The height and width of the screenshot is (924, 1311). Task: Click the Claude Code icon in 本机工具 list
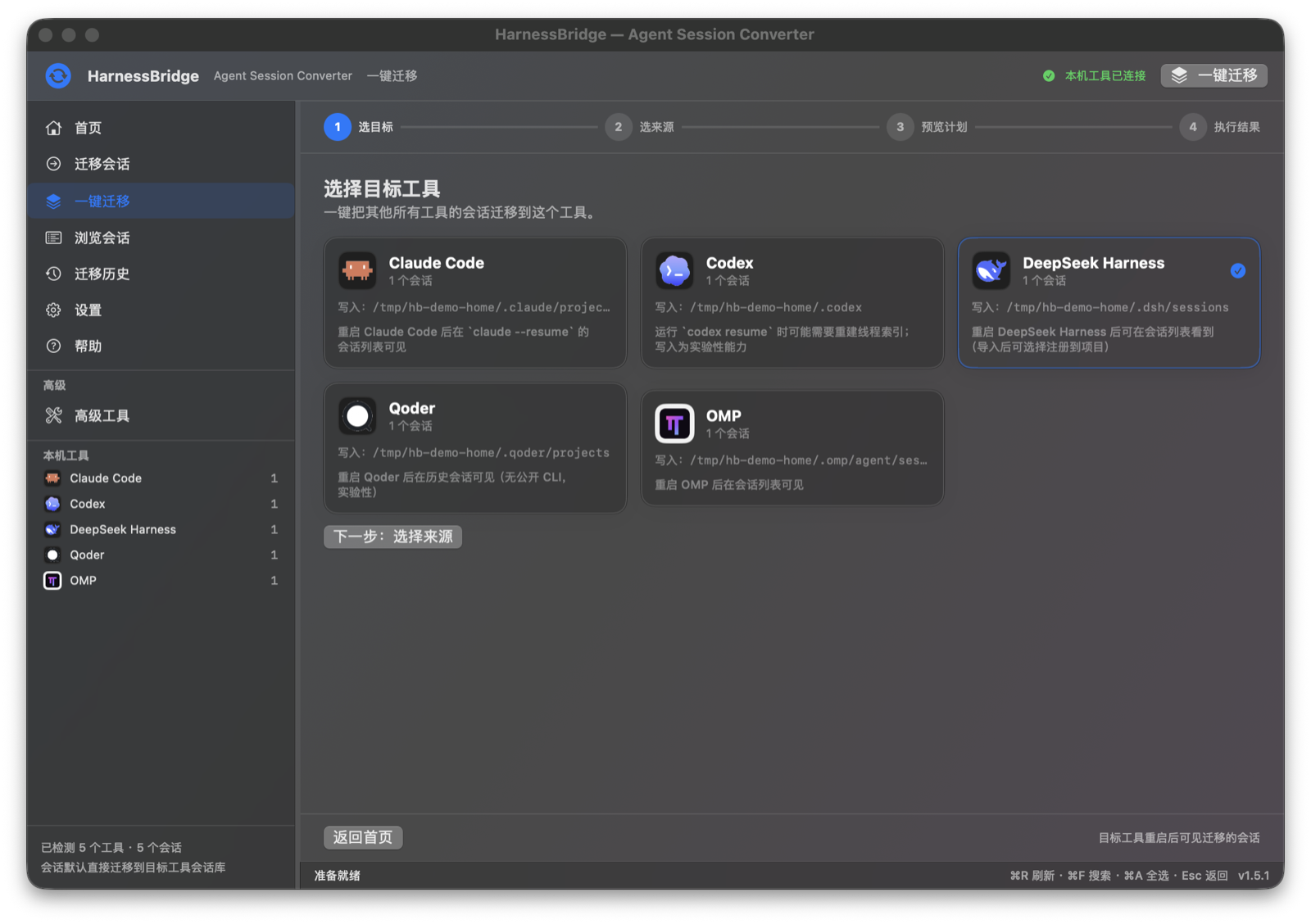click(52, 478)
